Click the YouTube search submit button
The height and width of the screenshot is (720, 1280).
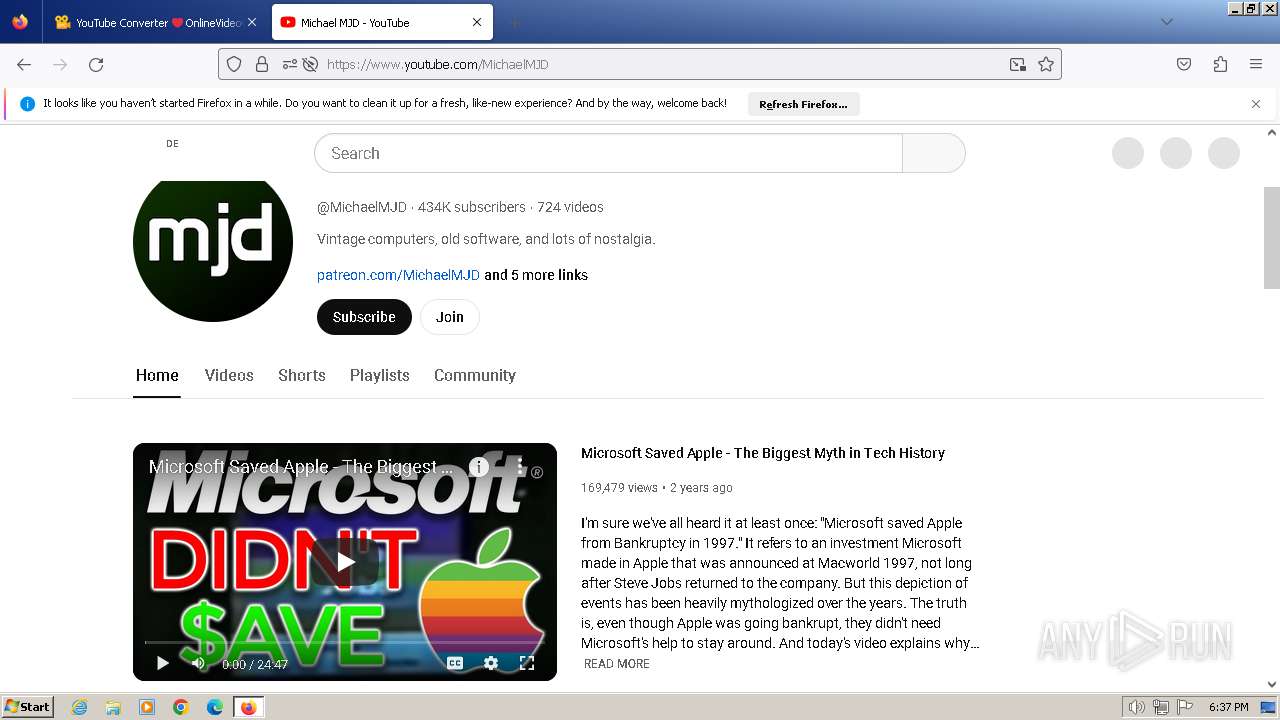[x=934, y=153]
